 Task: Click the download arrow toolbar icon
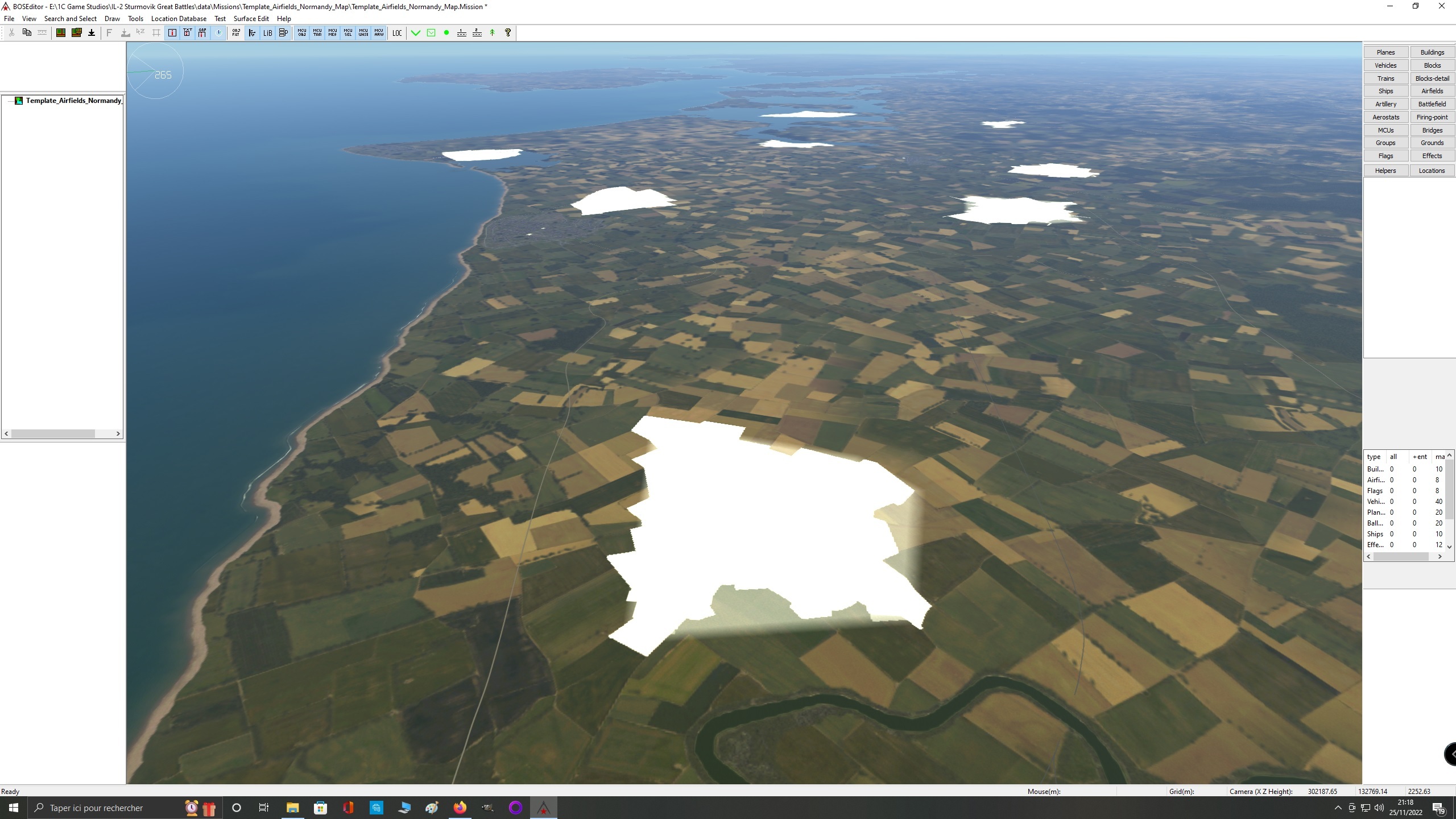tap(92, 32)
